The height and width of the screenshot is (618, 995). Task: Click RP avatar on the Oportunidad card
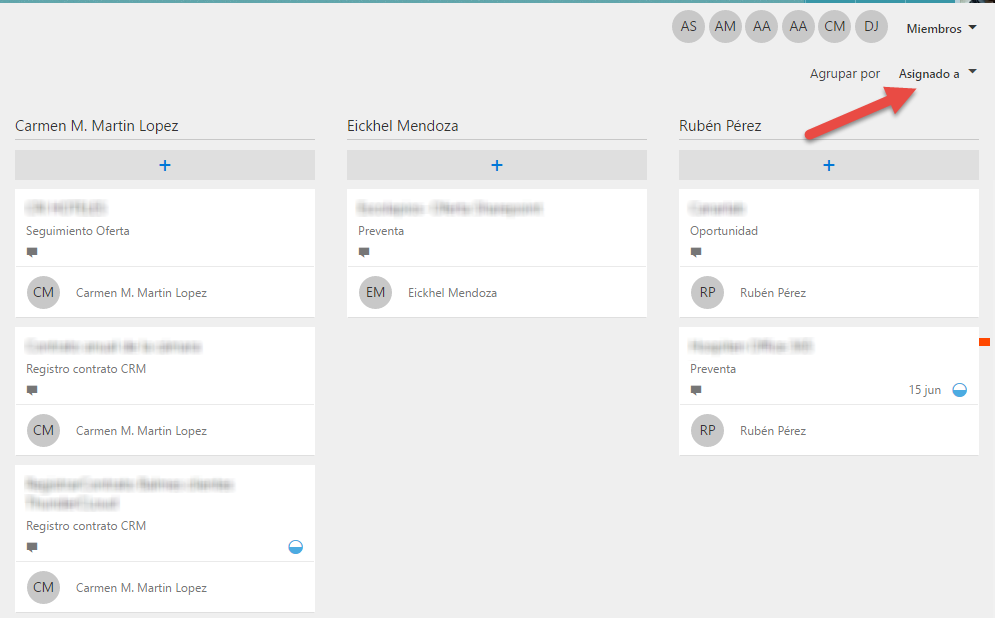707,293
